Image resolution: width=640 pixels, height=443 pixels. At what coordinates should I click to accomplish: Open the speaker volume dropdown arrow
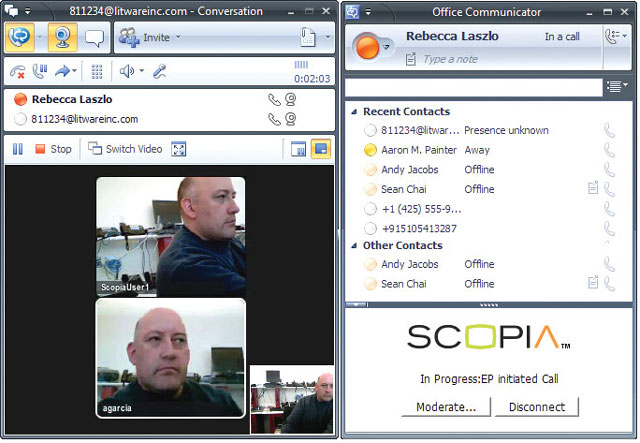(x=142, y=71)
